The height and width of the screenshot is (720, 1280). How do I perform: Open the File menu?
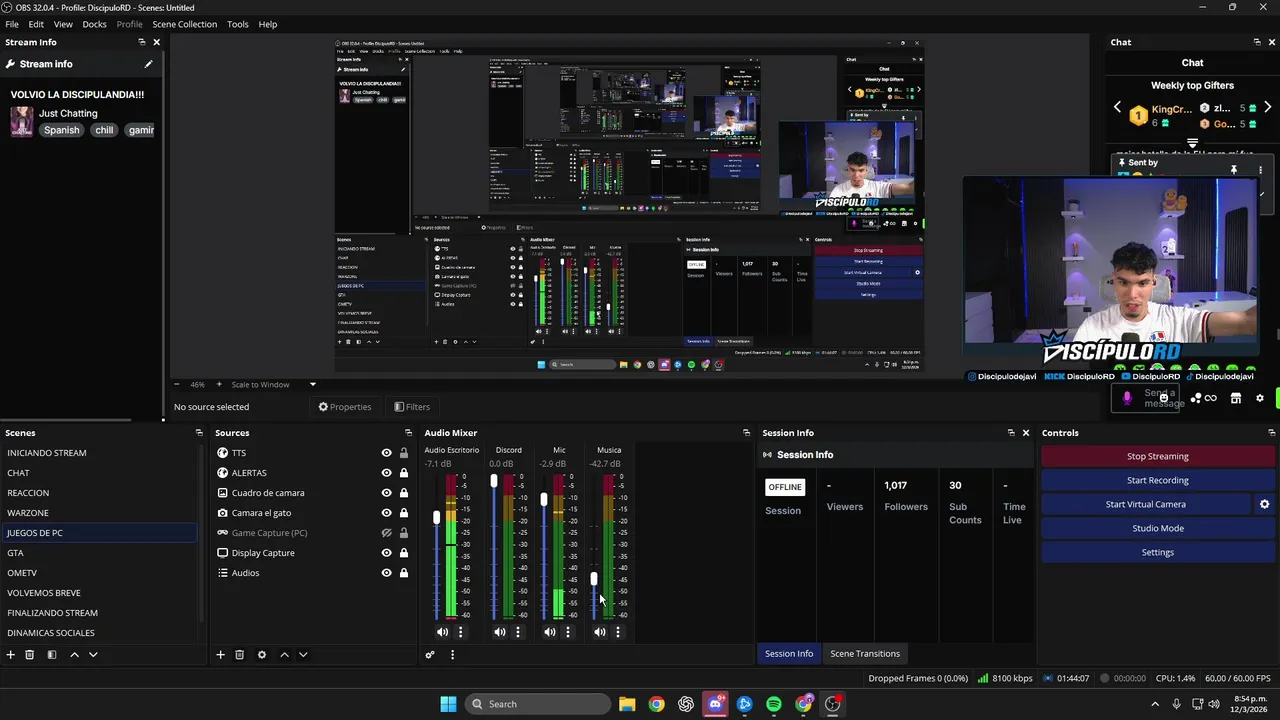coord(12,24)
